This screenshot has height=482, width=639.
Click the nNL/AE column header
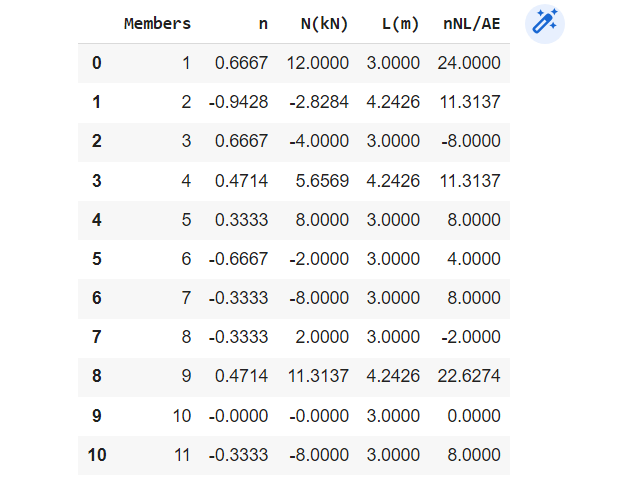(x=471, y=24)
